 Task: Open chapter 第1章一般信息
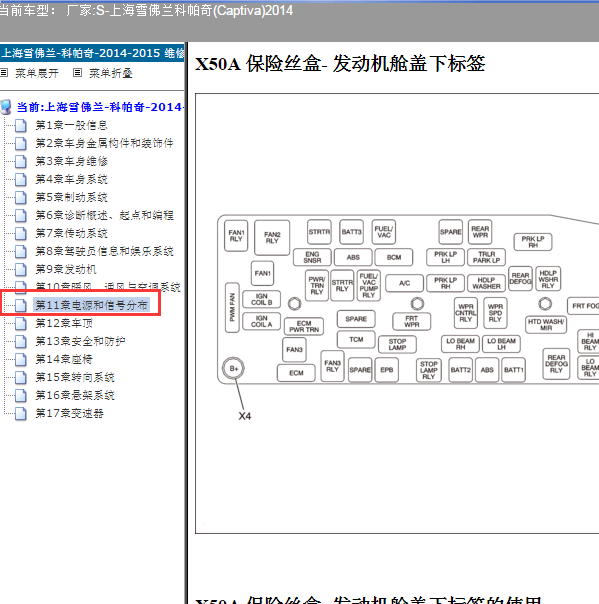[x=71, y=125]
